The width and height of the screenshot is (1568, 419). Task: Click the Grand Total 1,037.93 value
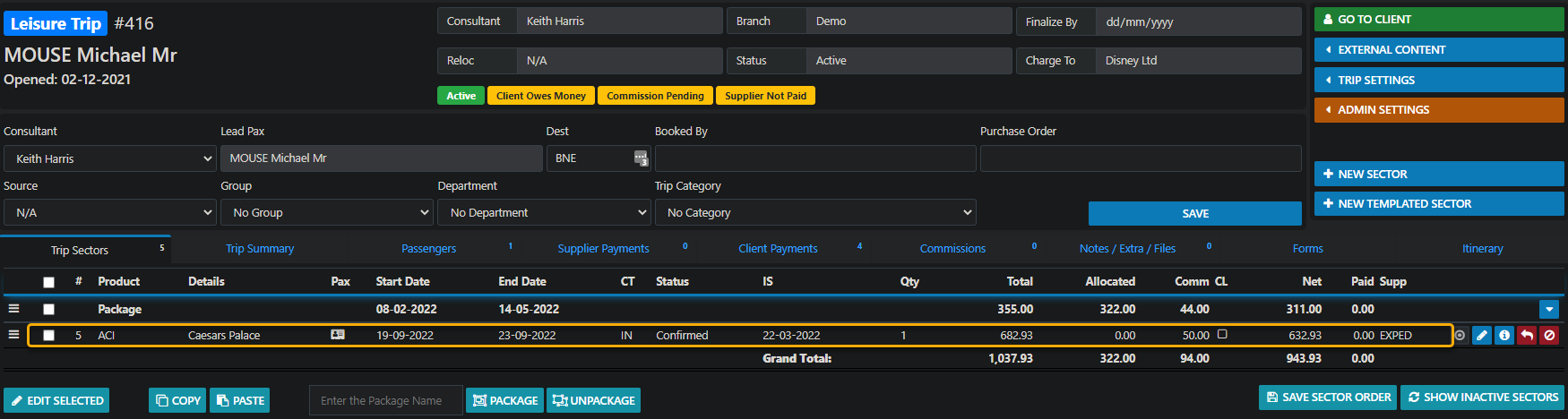[1011, 358]
